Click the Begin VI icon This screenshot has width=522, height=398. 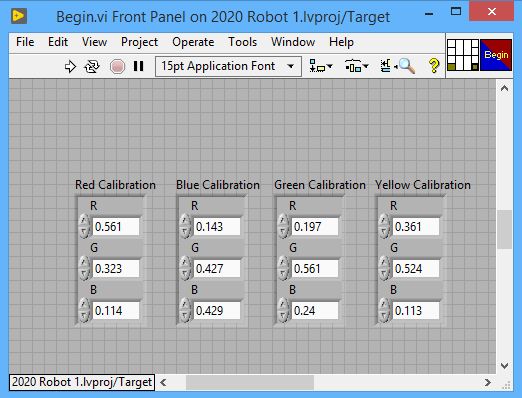pos(496,55)
